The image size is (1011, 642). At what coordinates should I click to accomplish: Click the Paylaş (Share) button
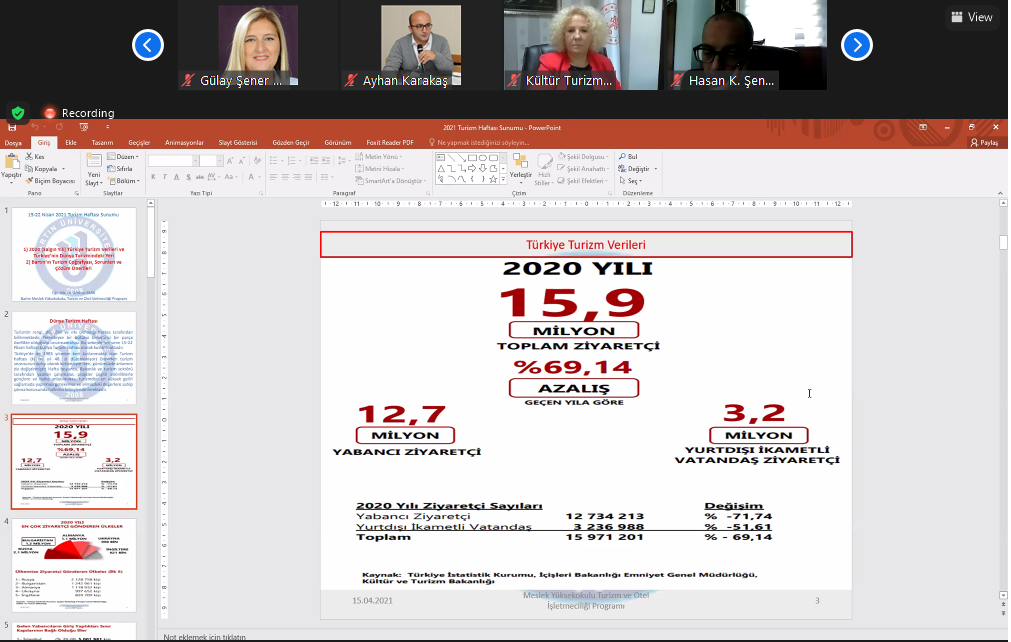(984, 143)
